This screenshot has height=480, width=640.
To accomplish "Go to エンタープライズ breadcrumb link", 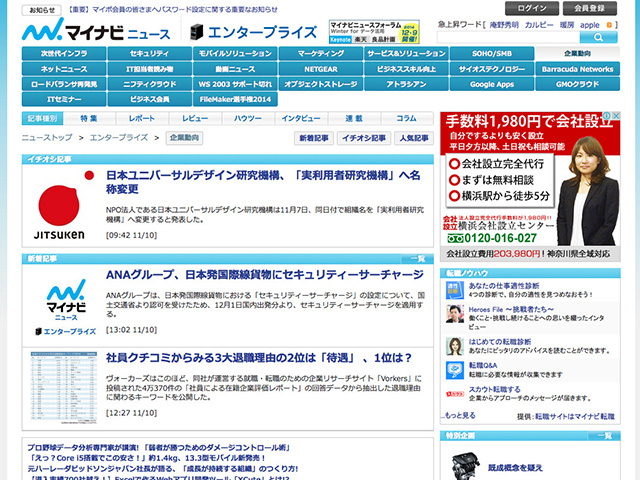I will (119, 138).
